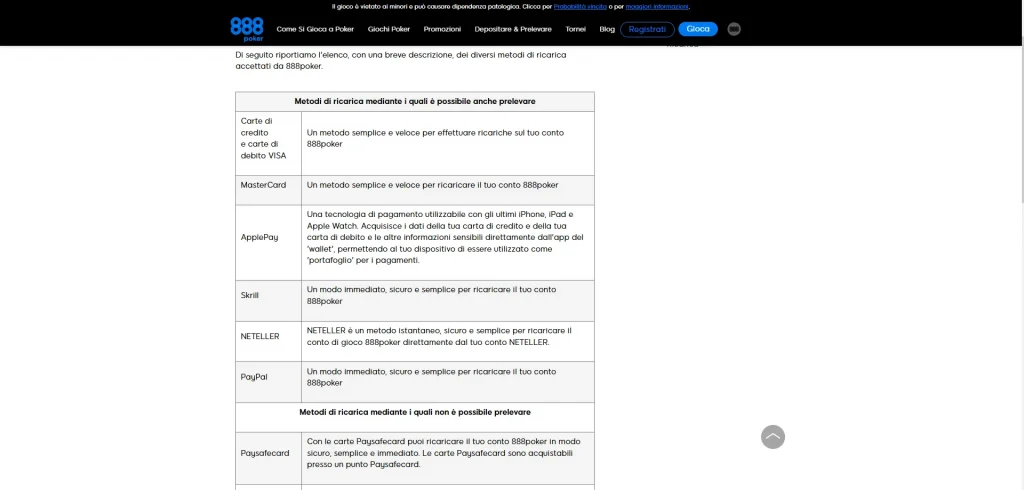Click the Paysafecard row label
The height and width of the screenshot is (490, 1024).
pos(265,453)
